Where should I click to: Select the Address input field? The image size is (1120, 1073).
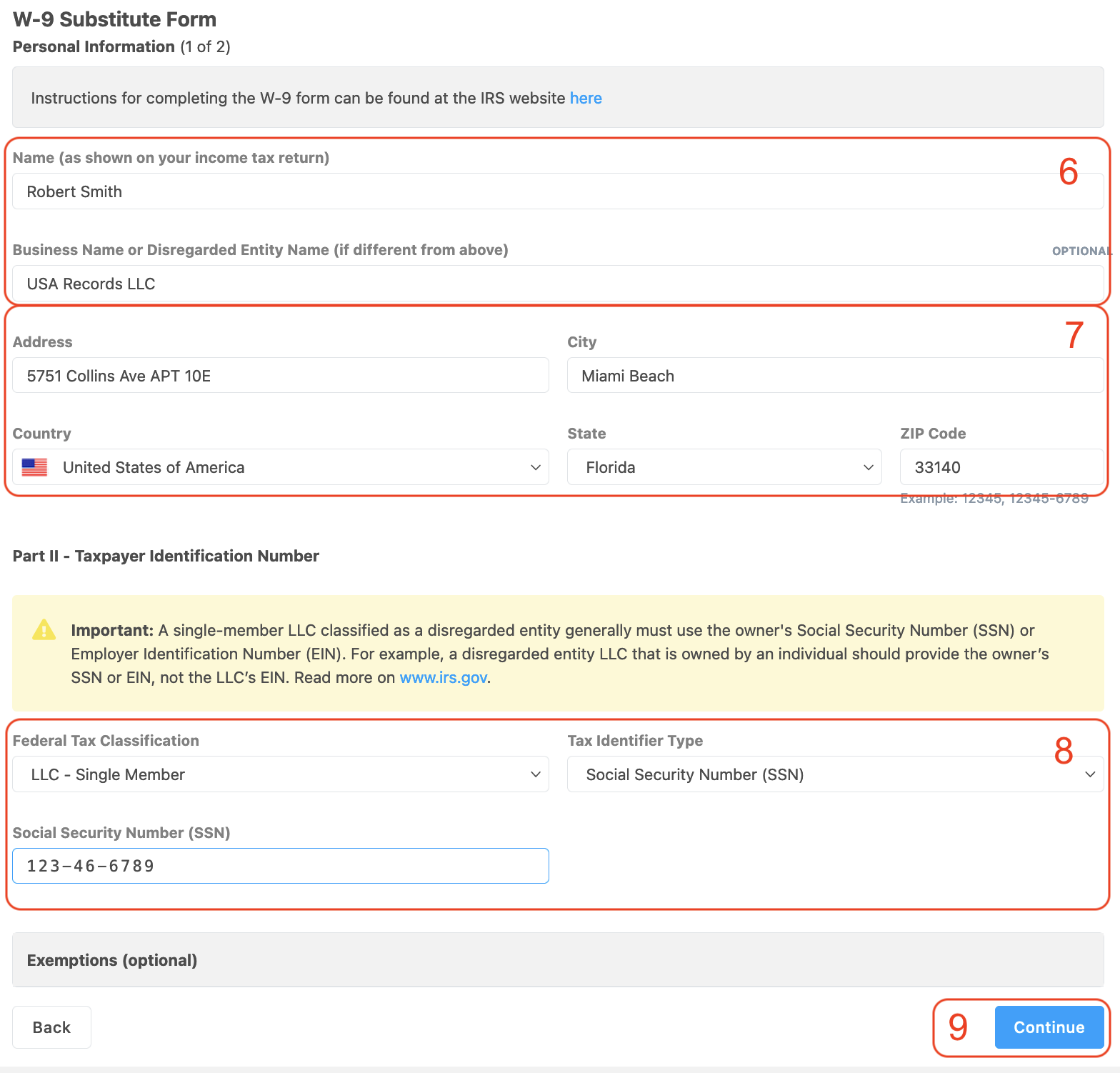coord(280,376)
